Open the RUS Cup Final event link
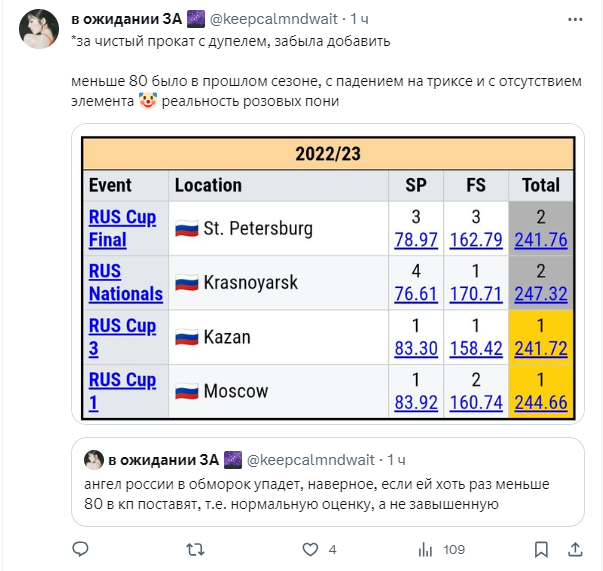Viewport: 603px width, 571px height. point(122,228)
